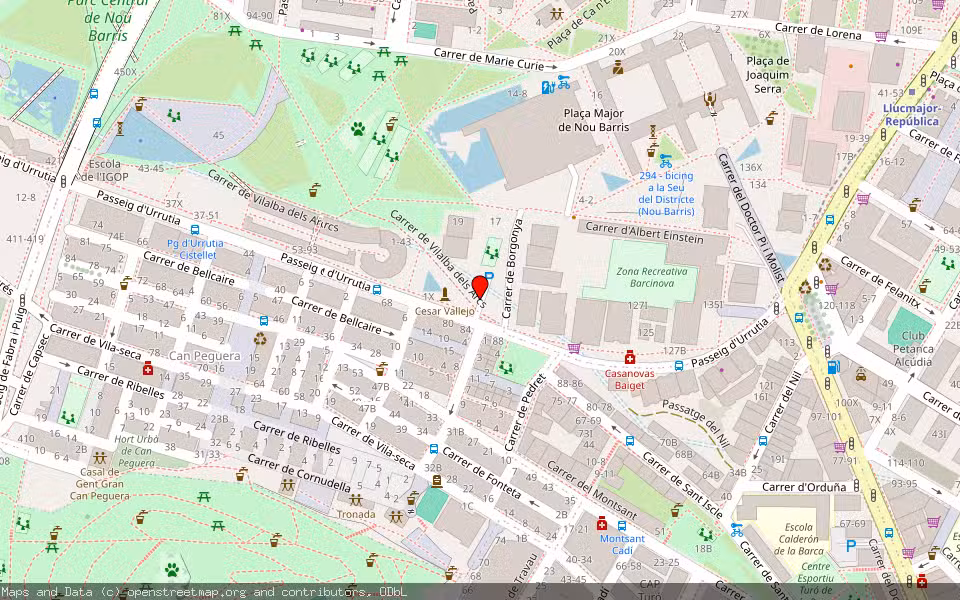Click the Can Peguera neighbourhood label

pyautogui.click(x=204, y=356)
